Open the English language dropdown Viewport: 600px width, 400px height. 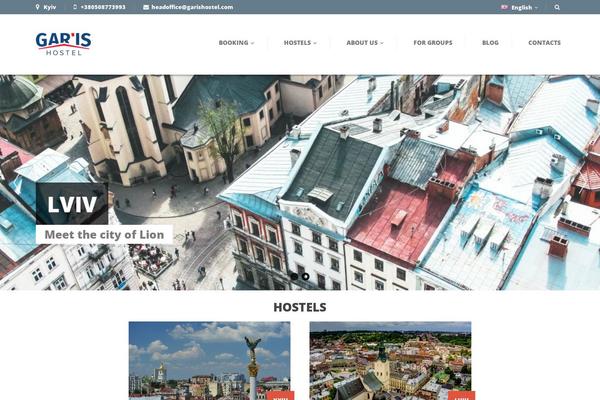(524, 7)
